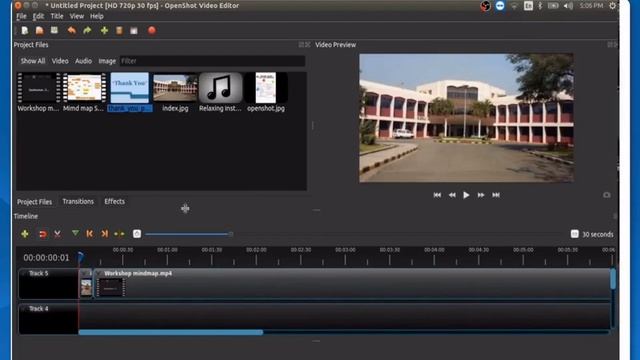The height and width of the screenshot is (360, 640).
Task: Open the network indicator in top bar
Action: point(514,6)
